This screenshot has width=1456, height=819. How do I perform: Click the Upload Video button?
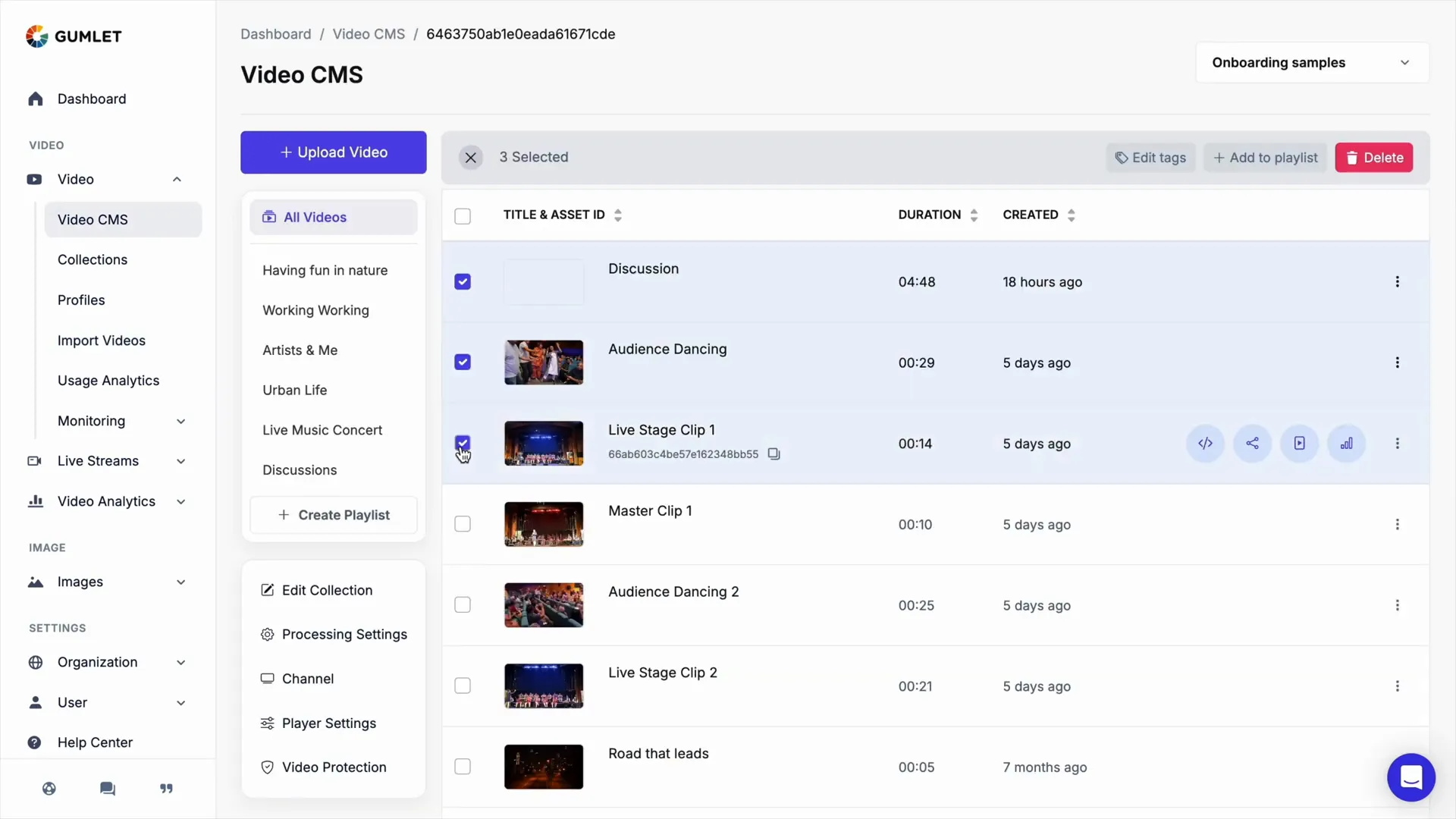point(333,152)
